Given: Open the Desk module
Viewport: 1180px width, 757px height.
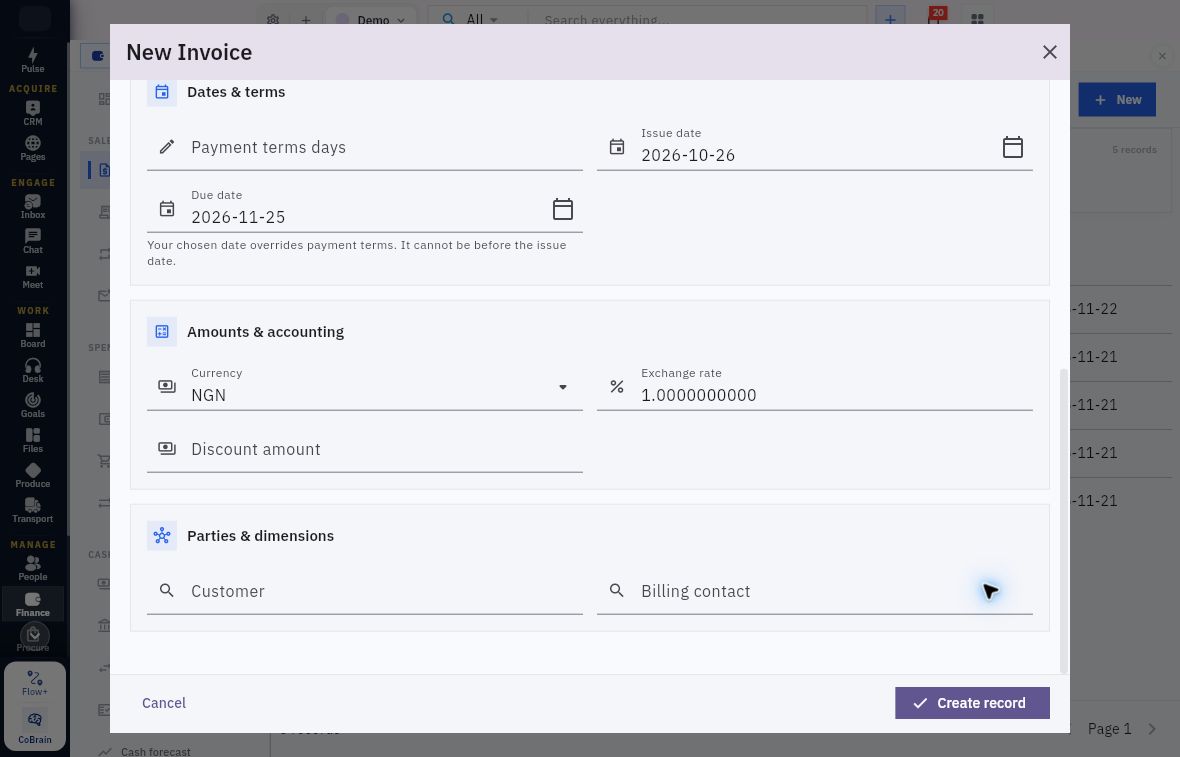Looking at the screenshot, I should (32, 370).
